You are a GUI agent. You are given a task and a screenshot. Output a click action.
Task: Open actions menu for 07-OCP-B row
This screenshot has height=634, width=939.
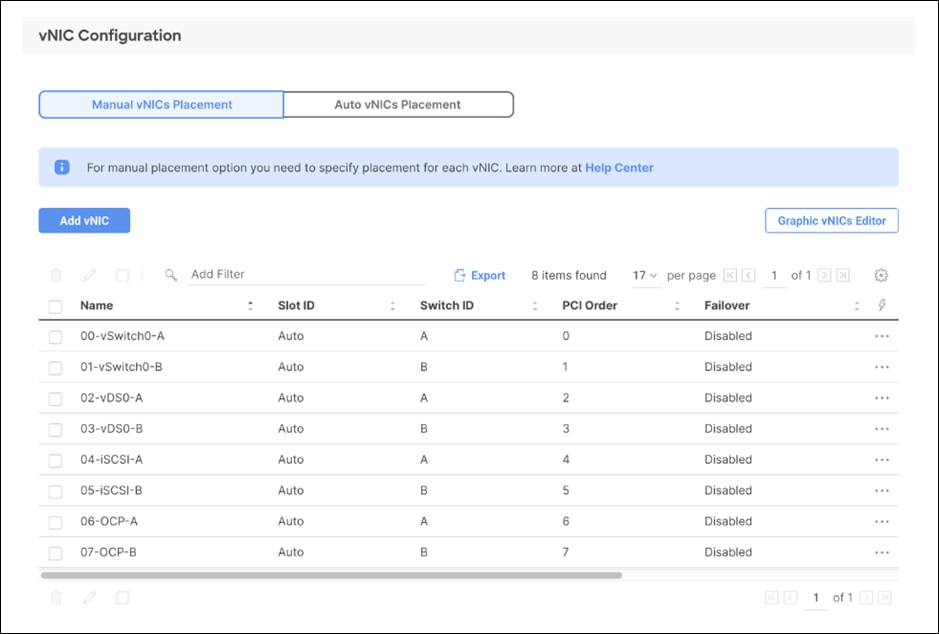coord(882,553)
